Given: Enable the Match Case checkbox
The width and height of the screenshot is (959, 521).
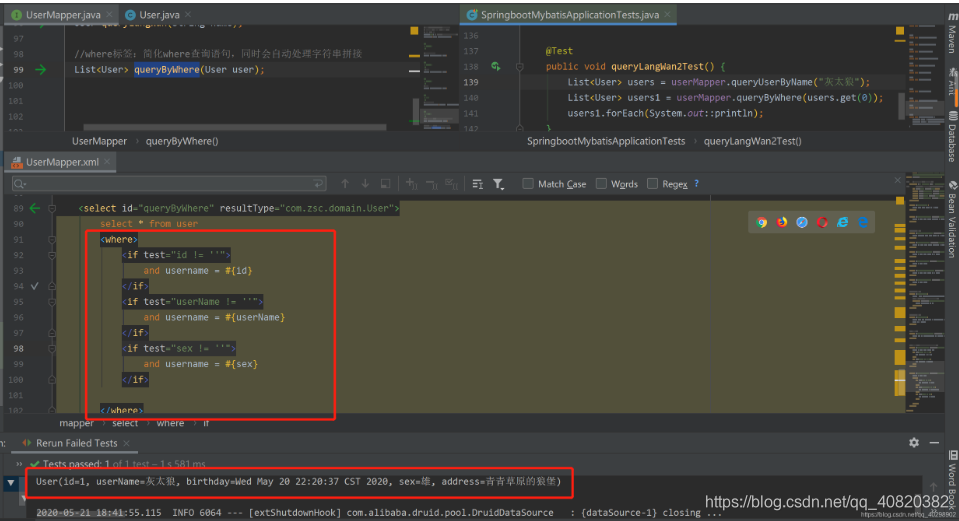Looking at the screenshot, I should click(528, 184).
